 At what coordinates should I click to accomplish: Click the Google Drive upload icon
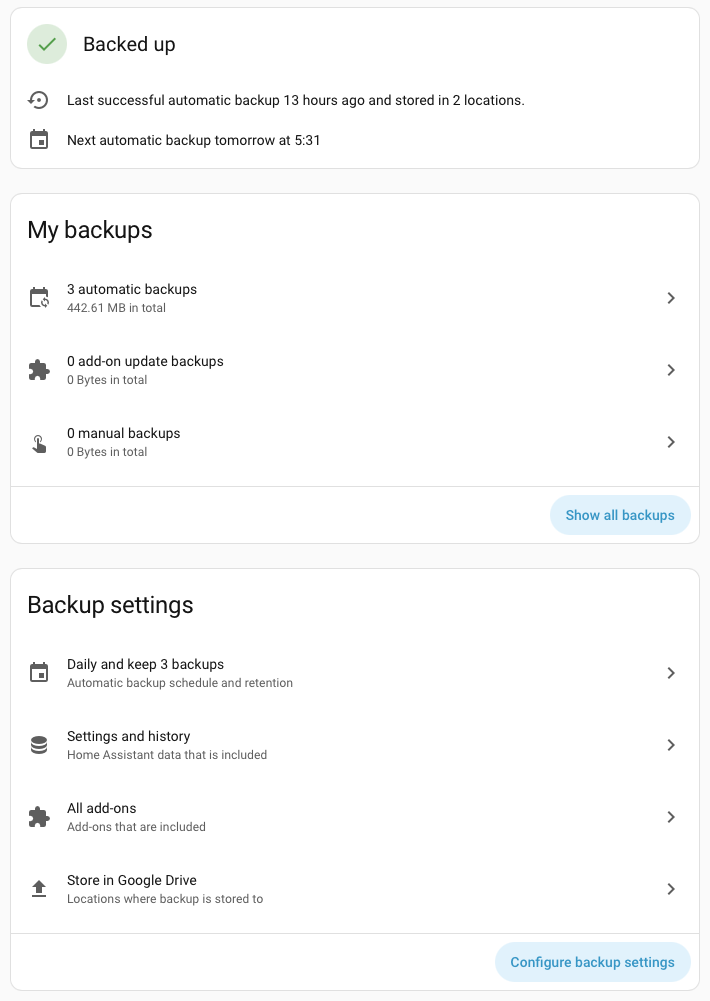click(39, 889)
